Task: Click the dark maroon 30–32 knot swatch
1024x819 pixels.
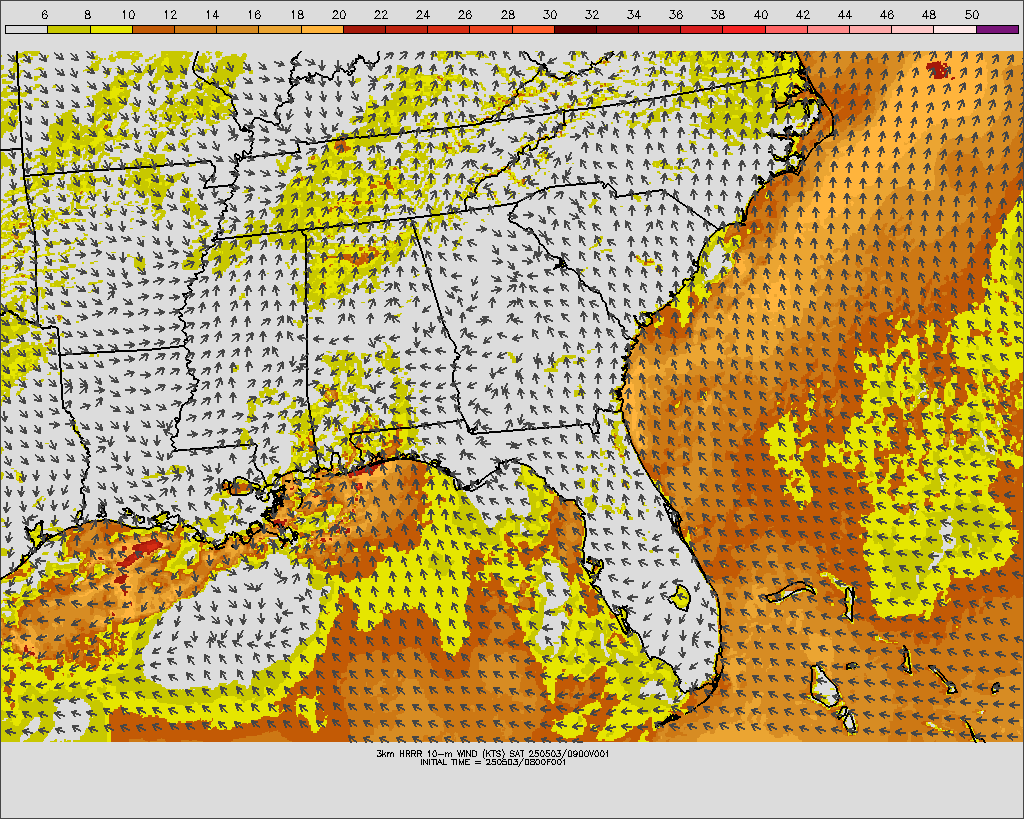Action: [575, 29]
